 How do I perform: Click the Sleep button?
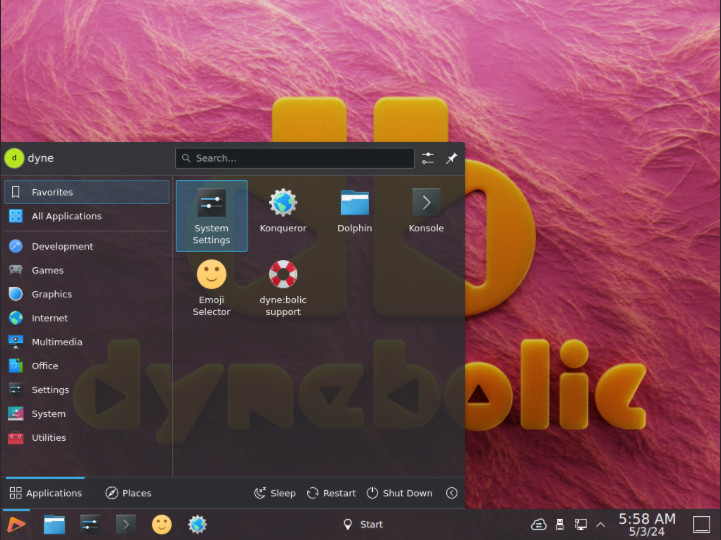click(x=275, y=493)
